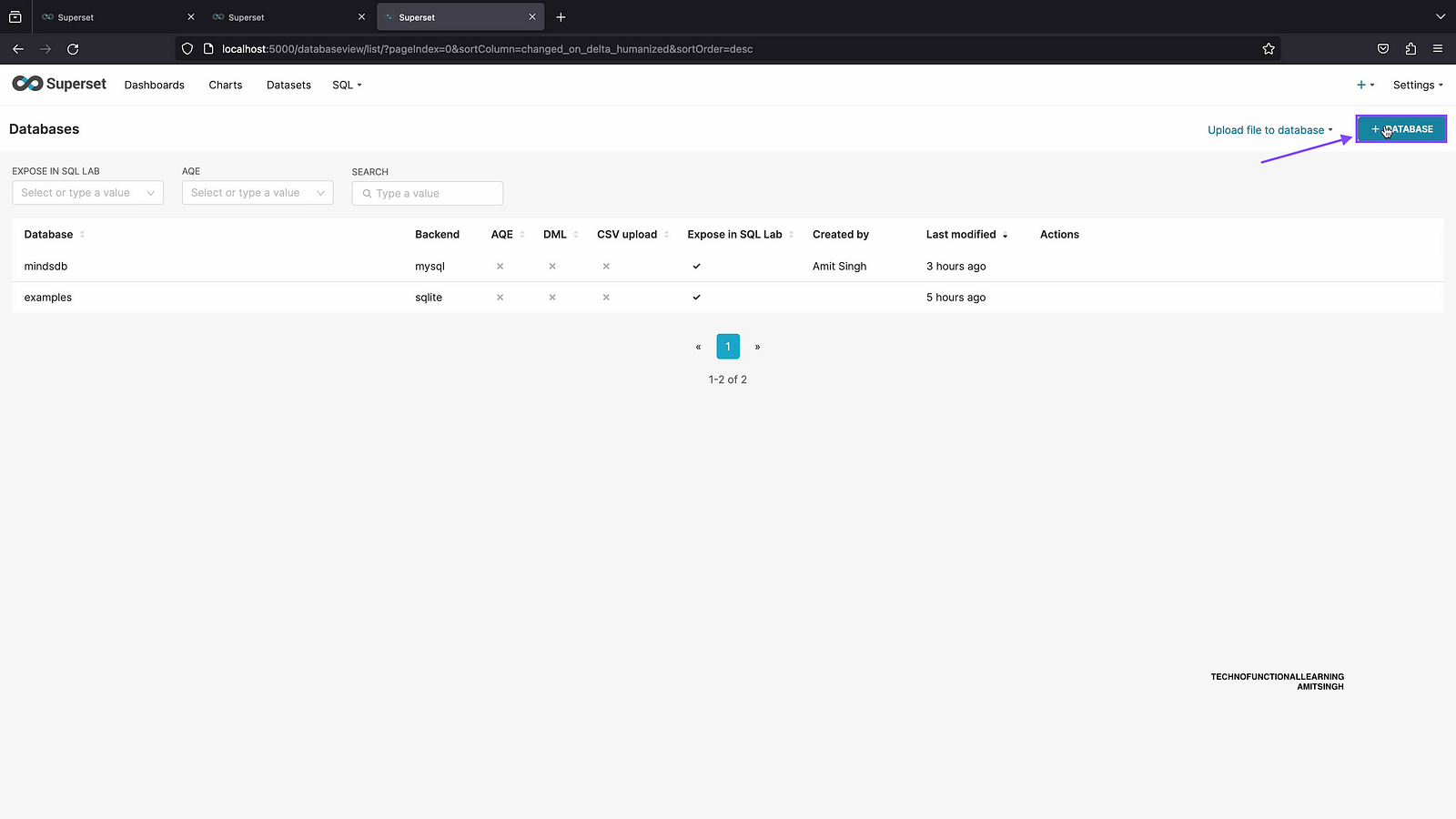Open the AQE filter dropdown

pos(258,193)
